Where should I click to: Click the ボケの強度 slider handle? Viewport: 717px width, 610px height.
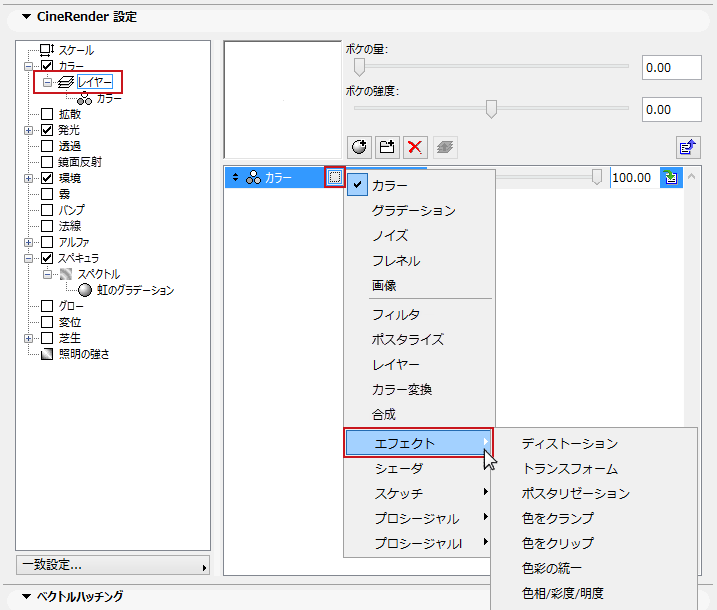coord(491,109)
